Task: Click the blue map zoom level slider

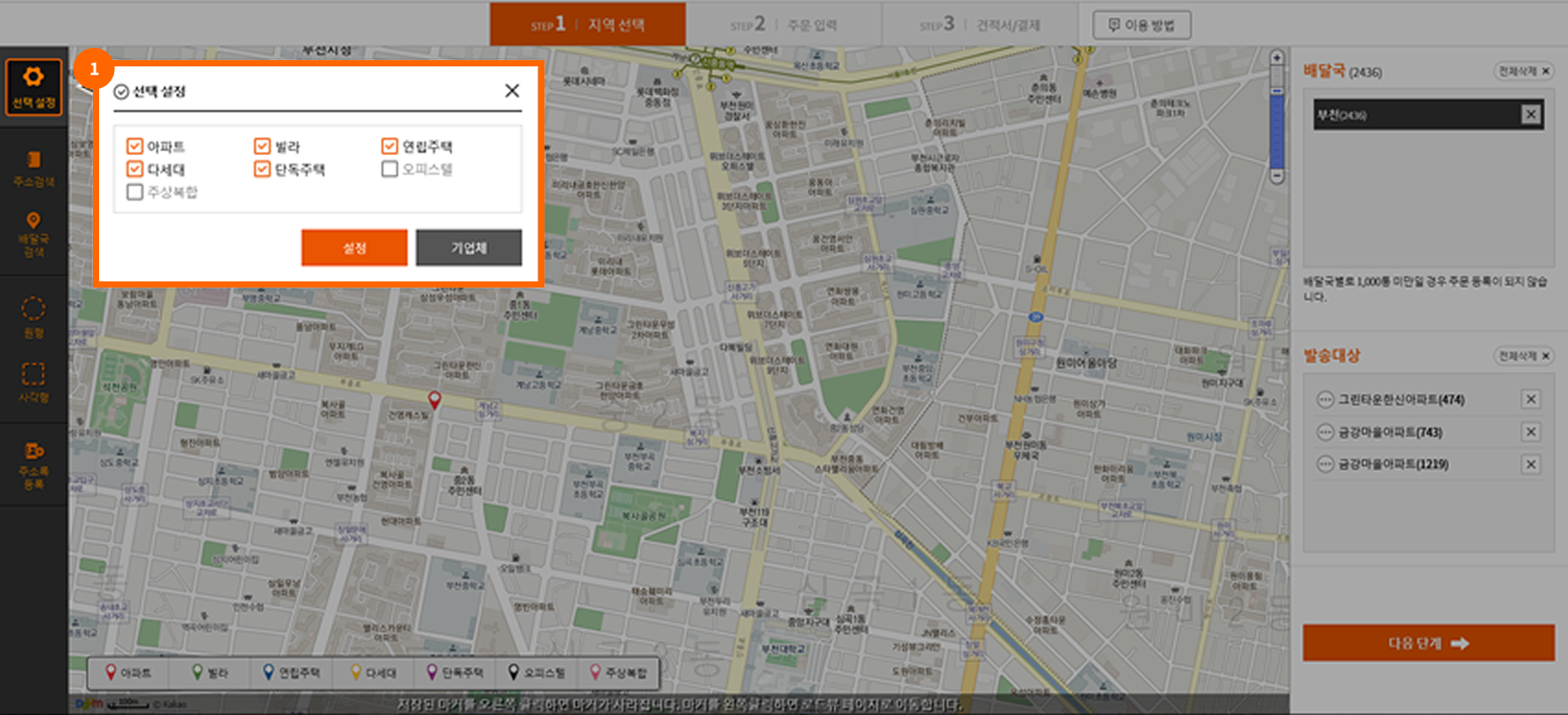Action: pyautogui.click(x=1277, y=131)
